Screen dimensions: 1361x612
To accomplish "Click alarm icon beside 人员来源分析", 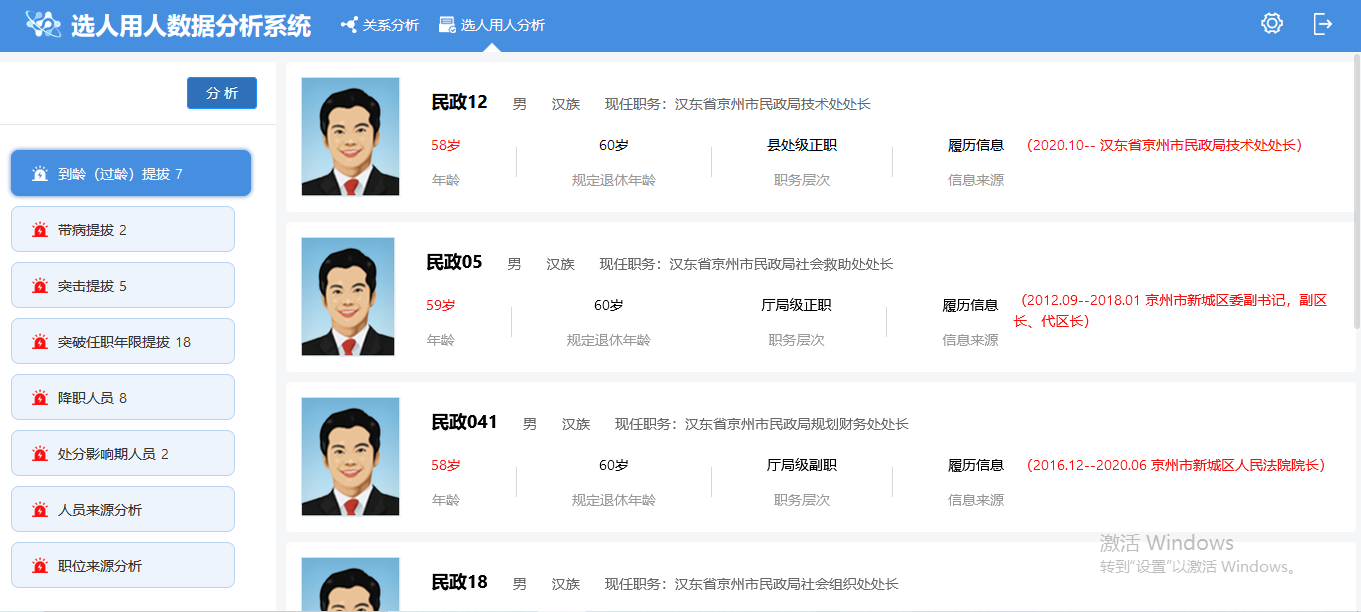I will coord(40,510).
